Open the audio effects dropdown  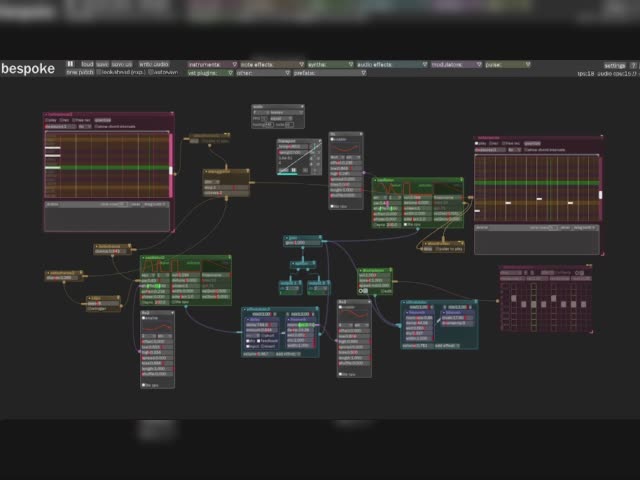pyautogui.click(x=392, y=64)
